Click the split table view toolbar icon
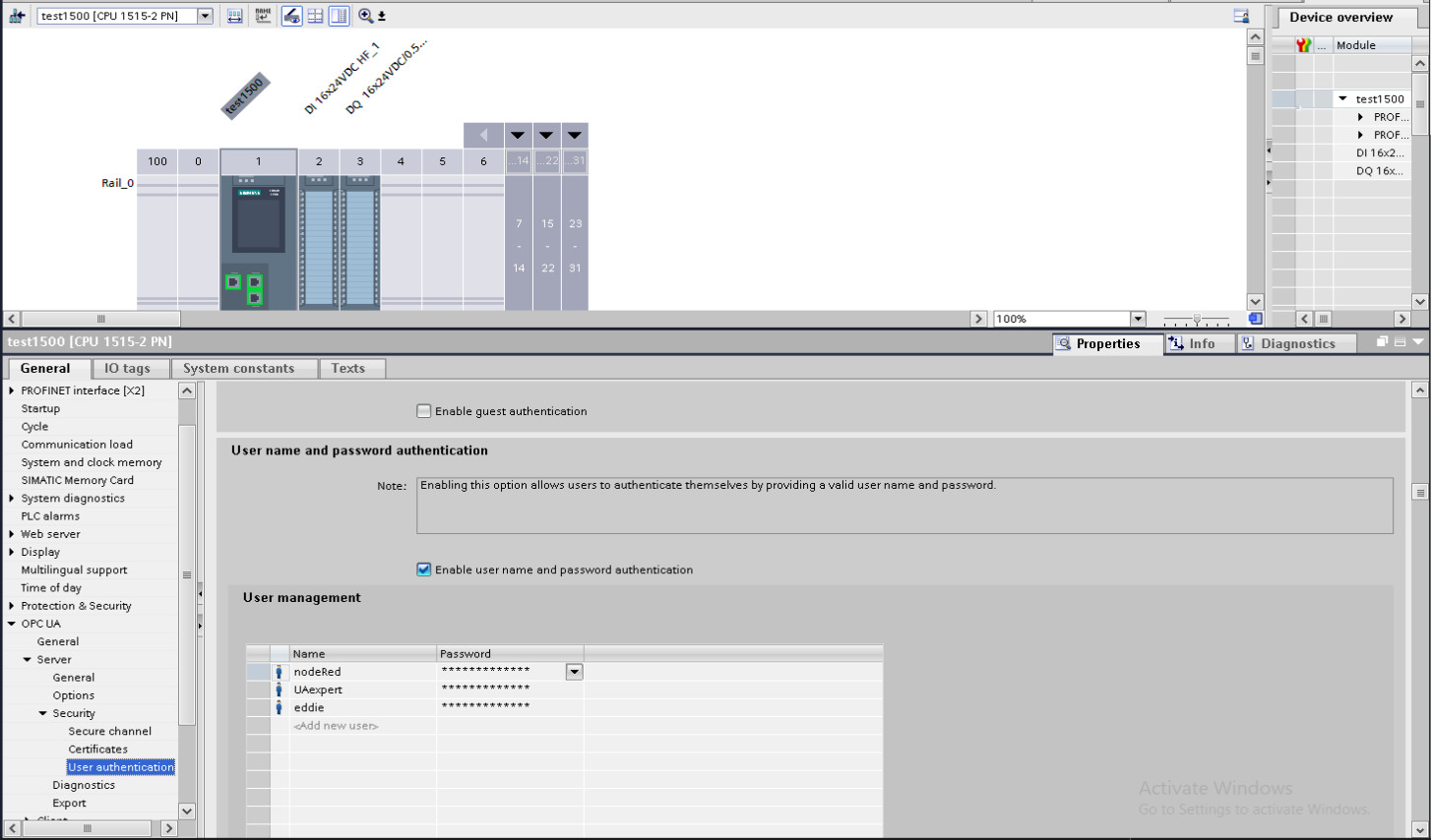 click(x=315, y=15)
